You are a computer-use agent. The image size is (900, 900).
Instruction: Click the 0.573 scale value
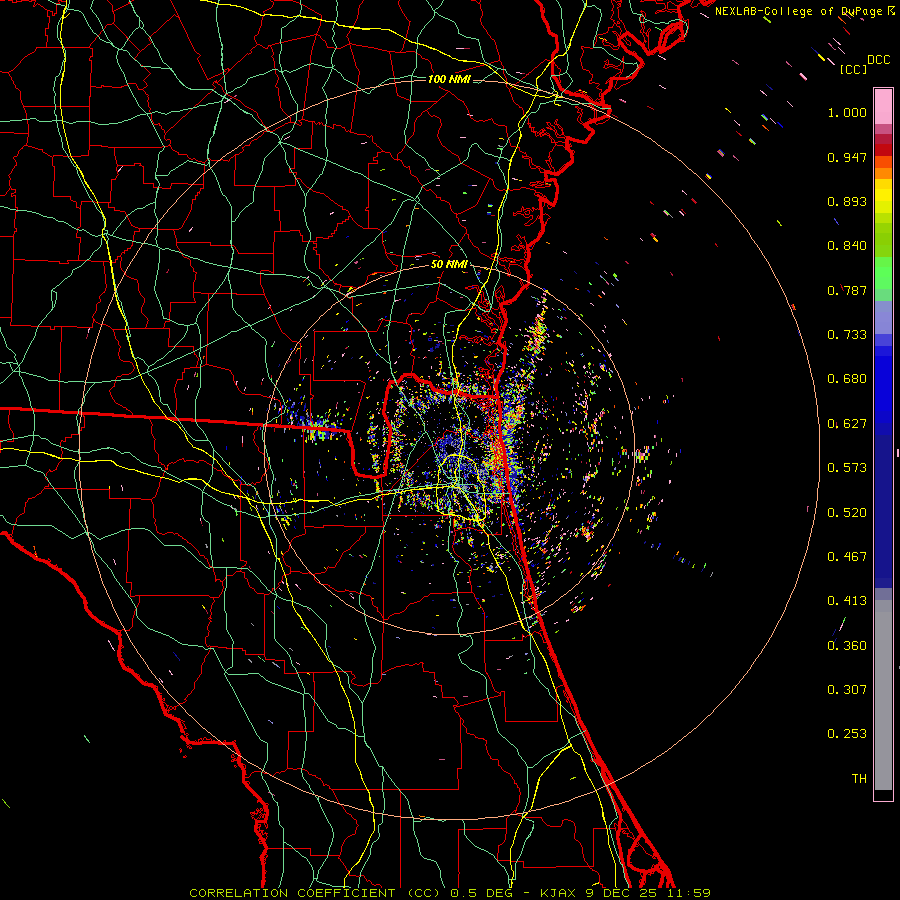pyautogui.click(x=847, y=468)
